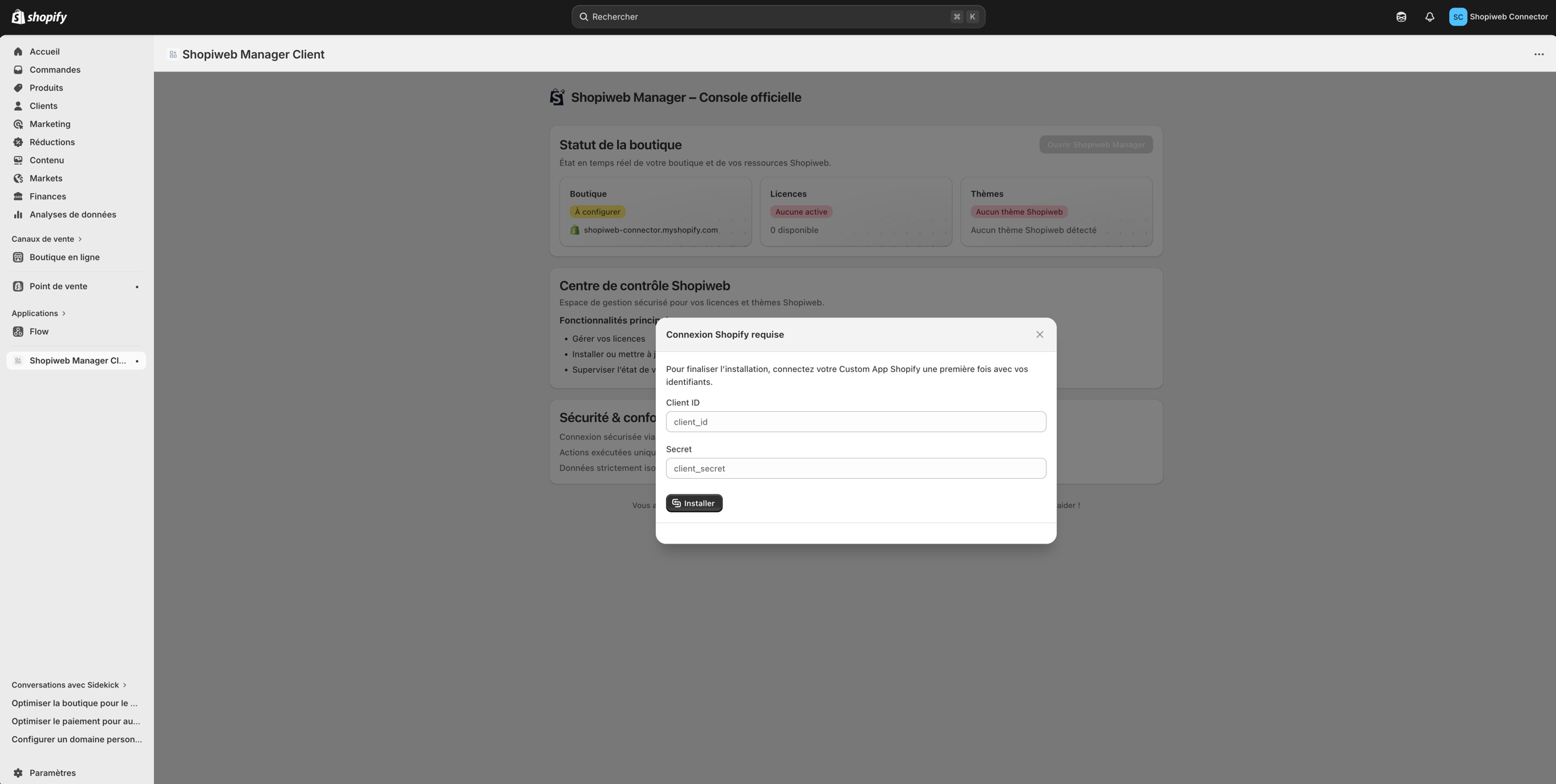The image size is (1556, 784).
Task: Open the notifications bell icon
Action: tap(1430, 17)
